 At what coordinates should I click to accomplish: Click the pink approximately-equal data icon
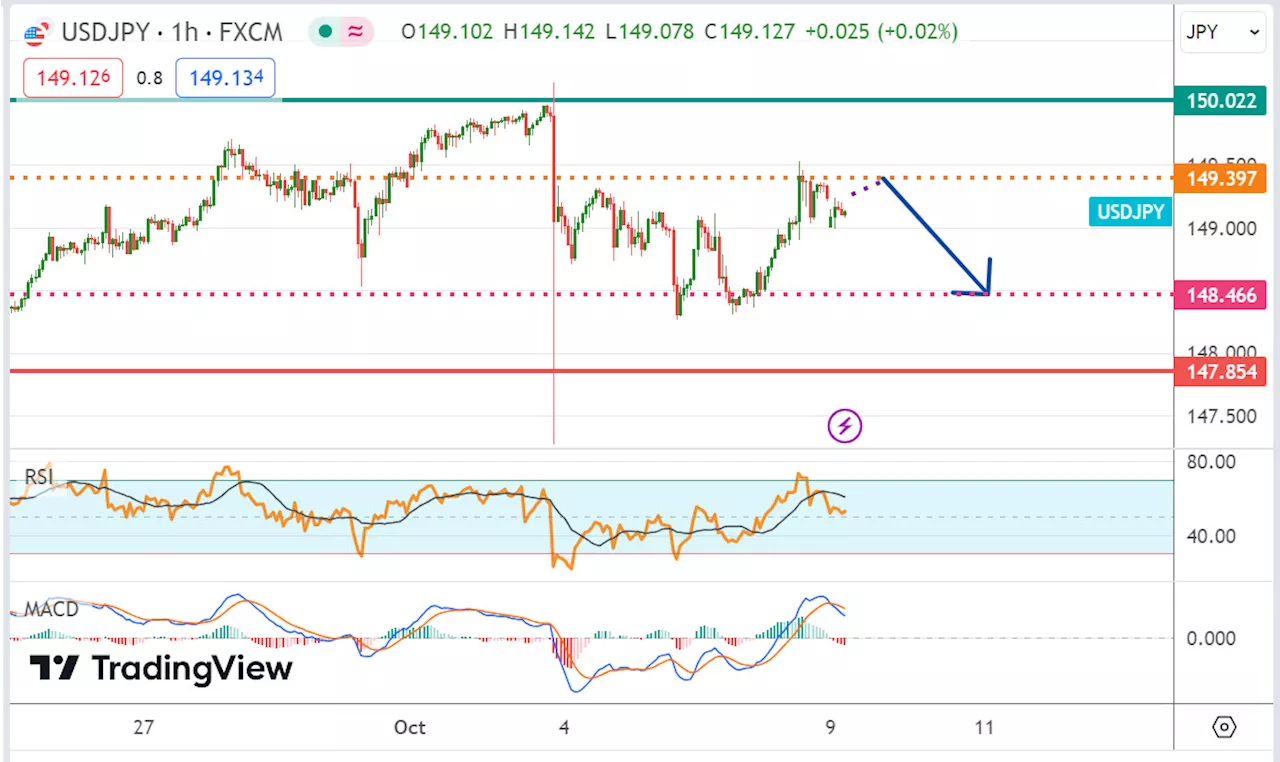point(354,32)
